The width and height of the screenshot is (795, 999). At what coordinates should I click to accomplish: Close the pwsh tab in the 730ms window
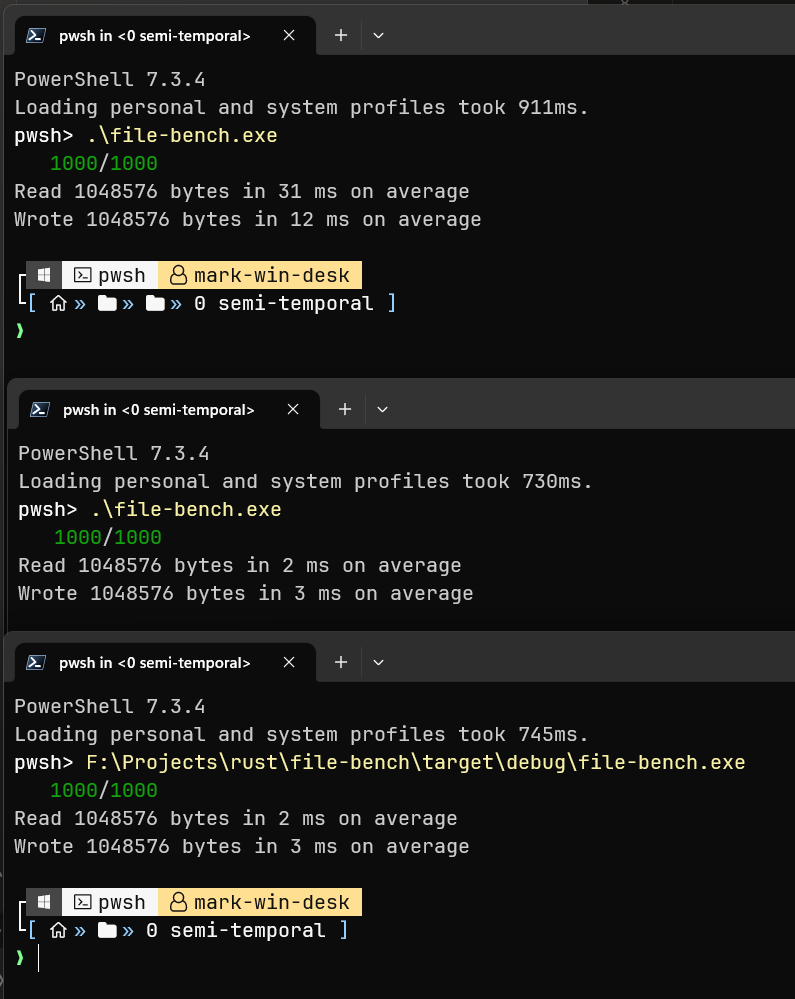click(292, 410)
